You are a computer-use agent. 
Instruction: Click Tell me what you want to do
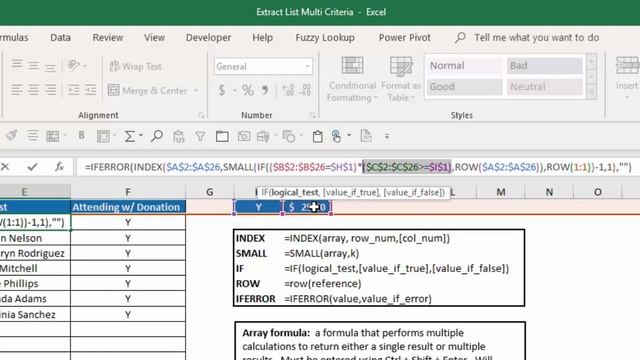[536, 38]
